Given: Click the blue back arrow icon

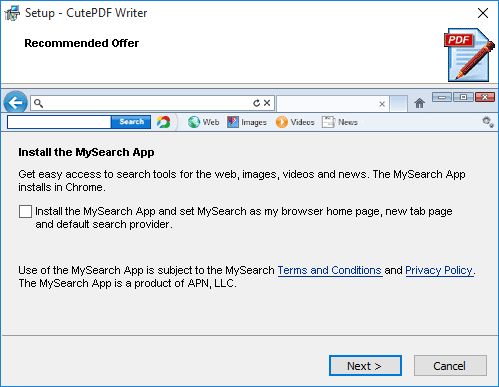Looking at the screenshot, I should point(16,102).
